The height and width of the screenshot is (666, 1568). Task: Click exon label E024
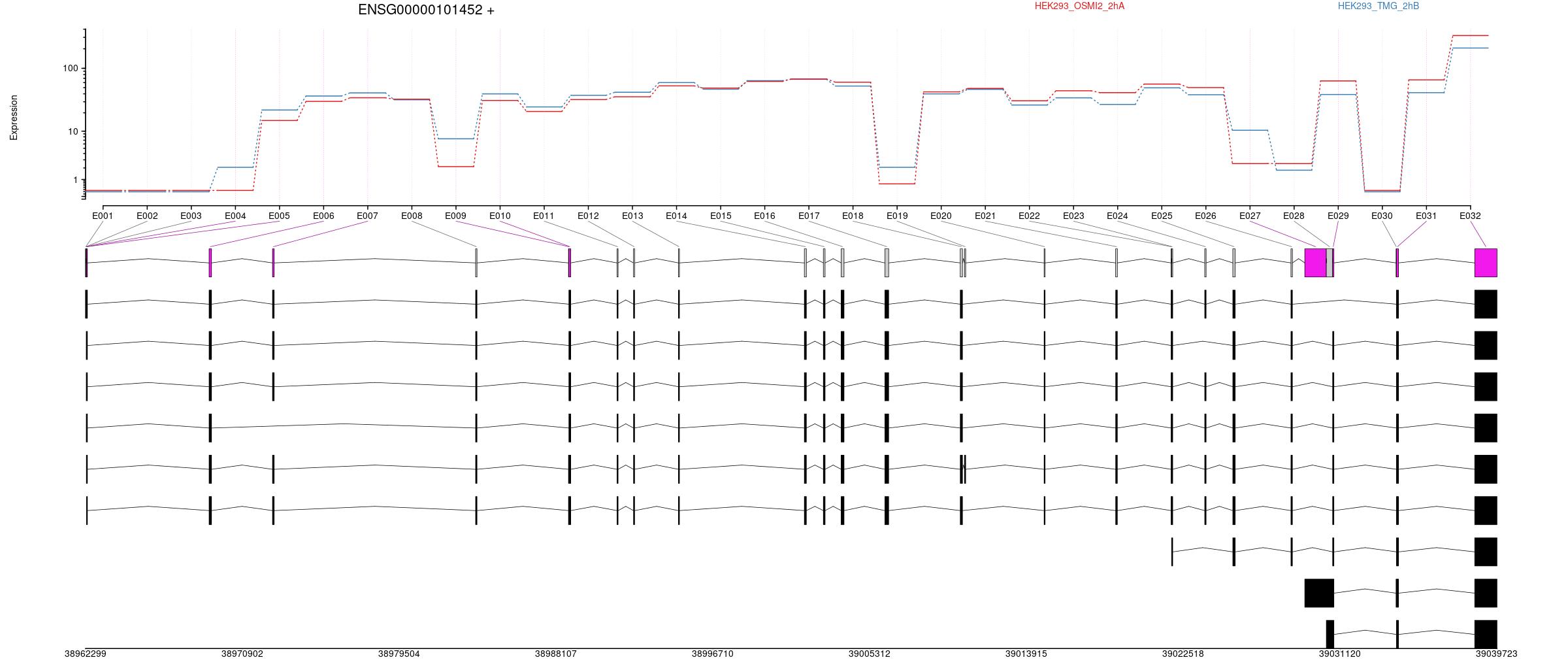[1117, 216]
